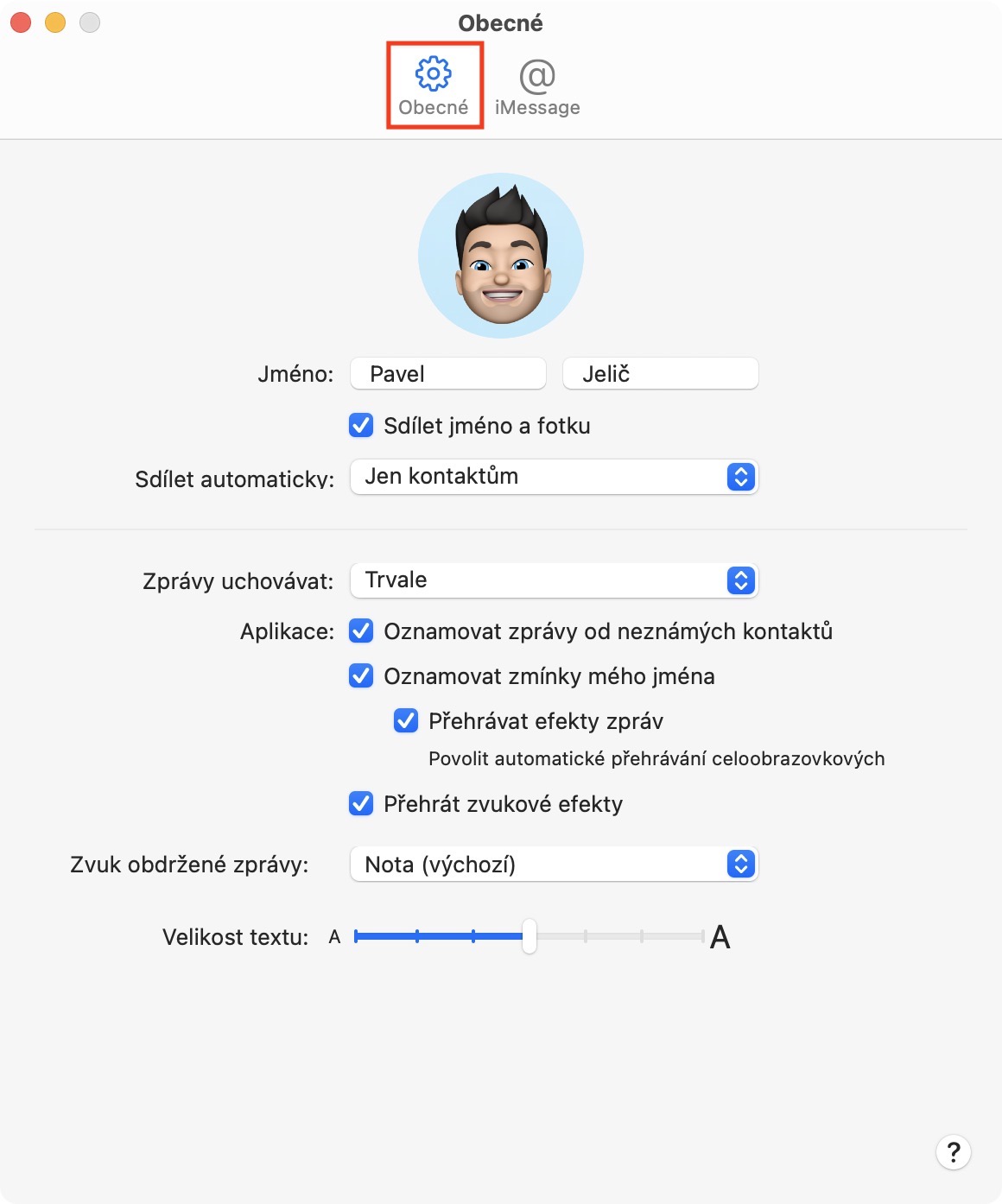
Task: Click the first name field 'Pavel'
Action: tap(447, 374)
